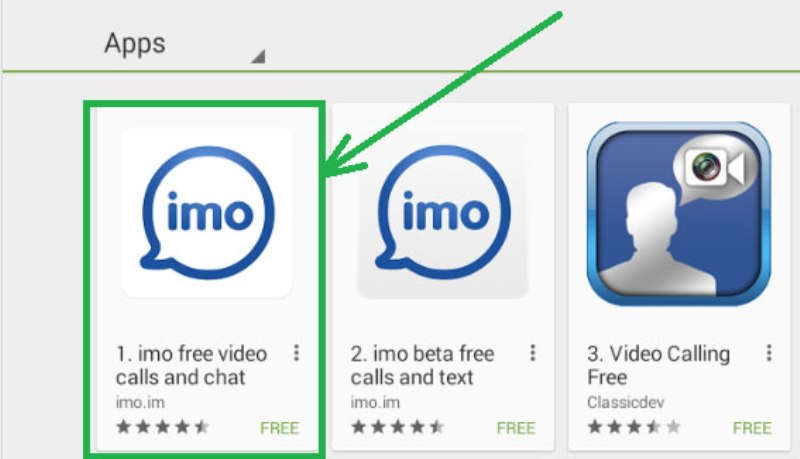The image size is (800, 459).
Task: Tap FREE price on Video Calling Free
Action: click(x=752, y=428)
